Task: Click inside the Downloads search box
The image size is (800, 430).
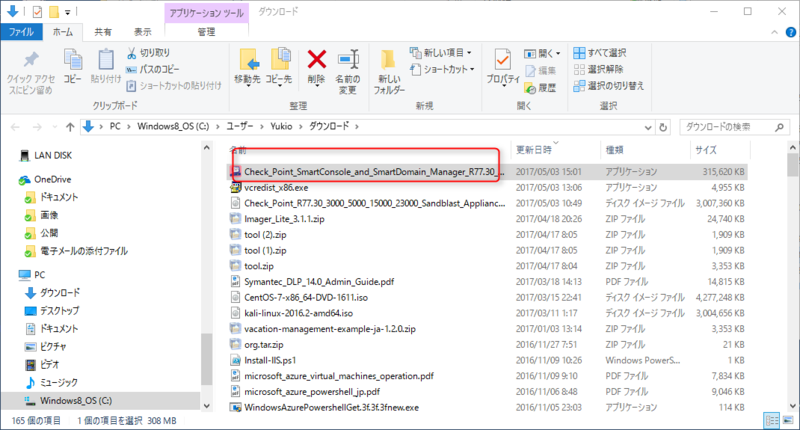Action: [727, 127]
